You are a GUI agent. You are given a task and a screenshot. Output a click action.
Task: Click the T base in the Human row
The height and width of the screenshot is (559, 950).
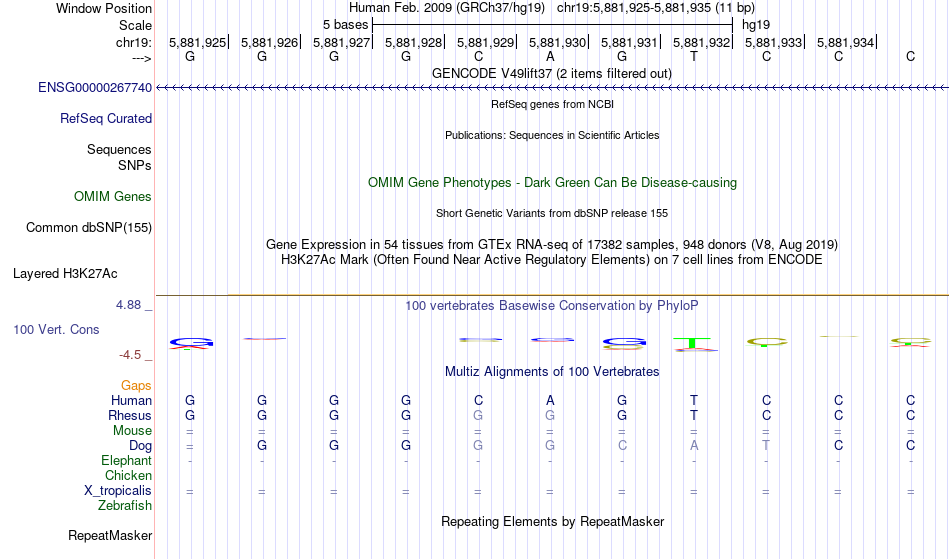point(694,400)
